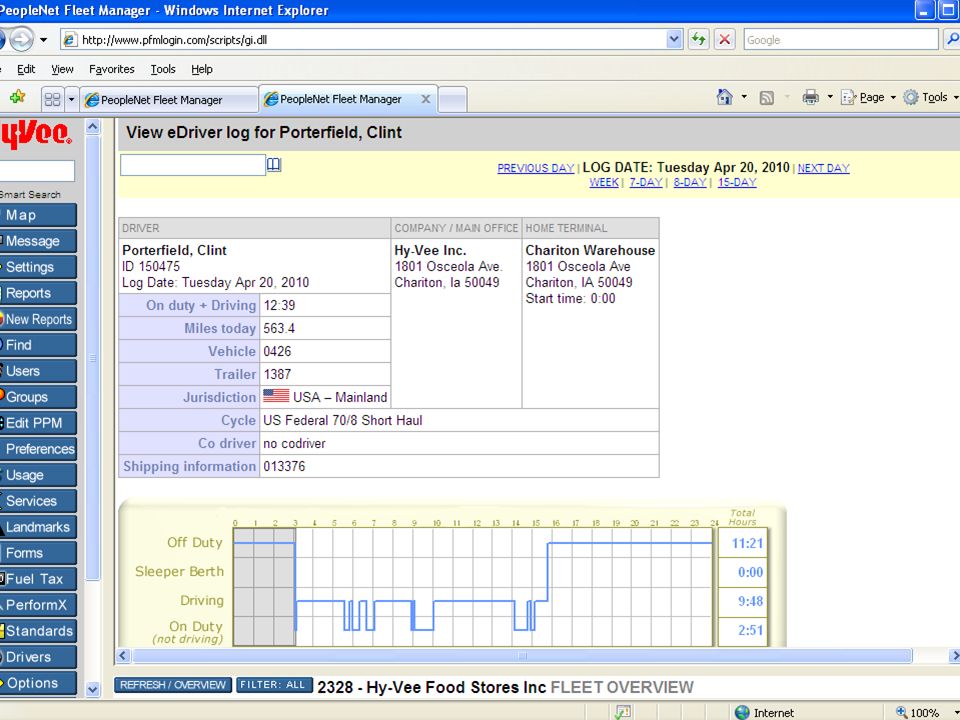The height and width of the screenshot is (720, 960).
Task: Open Edit PPM in the sidebar
Action: coord(38,423)
